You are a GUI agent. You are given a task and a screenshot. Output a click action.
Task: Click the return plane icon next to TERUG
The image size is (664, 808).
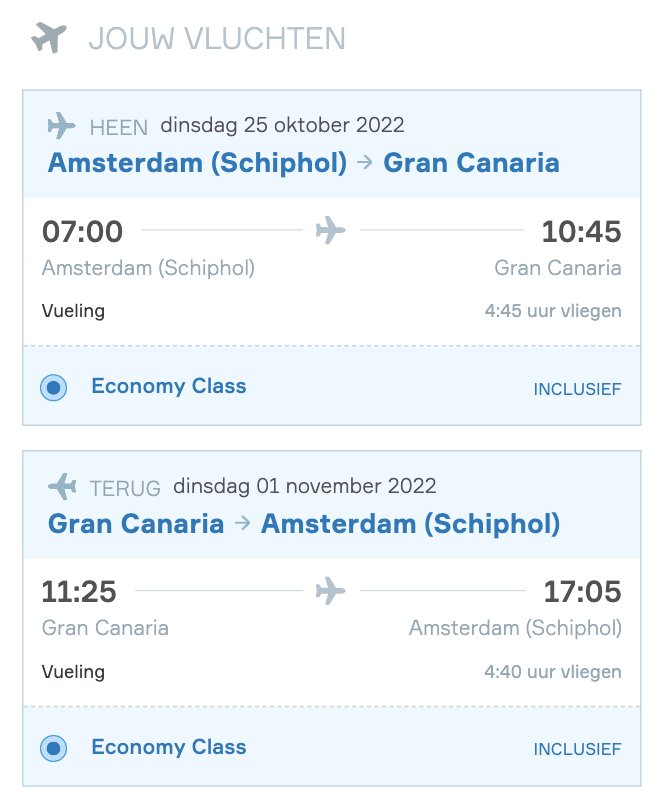(62, 486)
